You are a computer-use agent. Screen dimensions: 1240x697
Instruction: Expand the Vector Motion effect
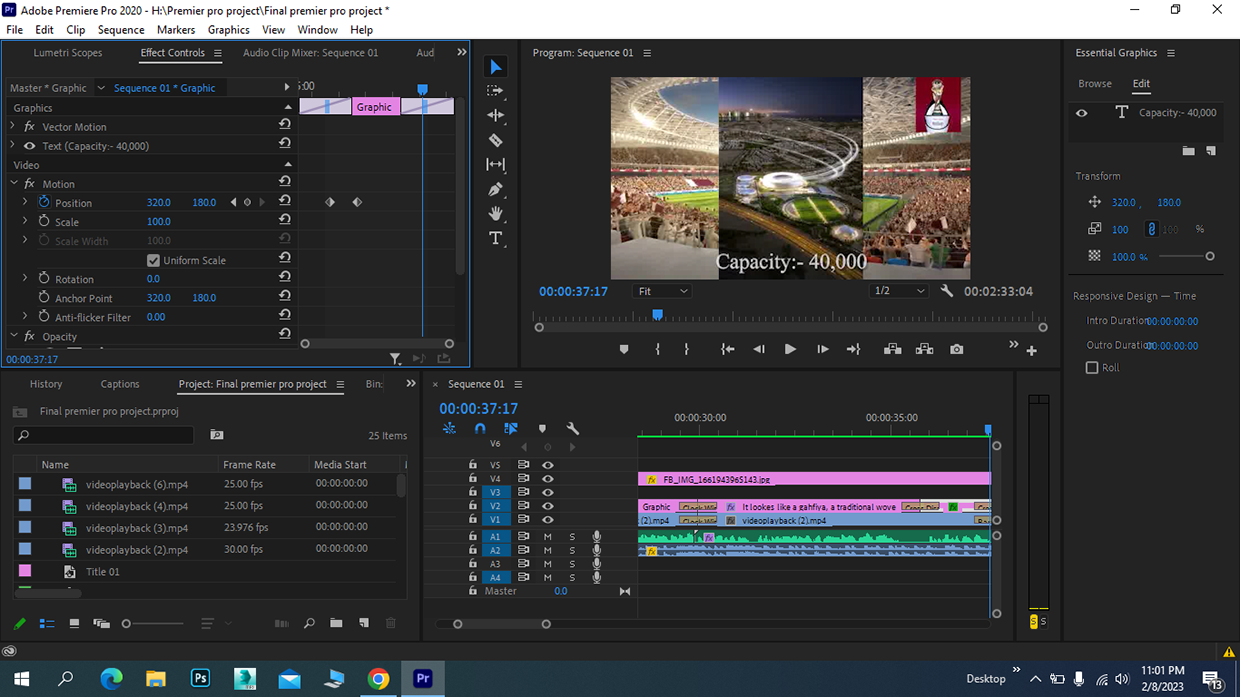(x=13, y=127)
